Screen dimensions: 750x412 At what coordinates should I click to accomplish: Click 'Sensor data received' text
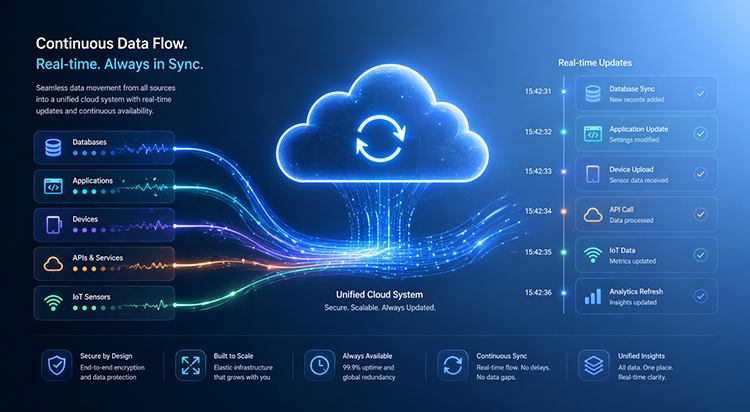pos(639,180)
